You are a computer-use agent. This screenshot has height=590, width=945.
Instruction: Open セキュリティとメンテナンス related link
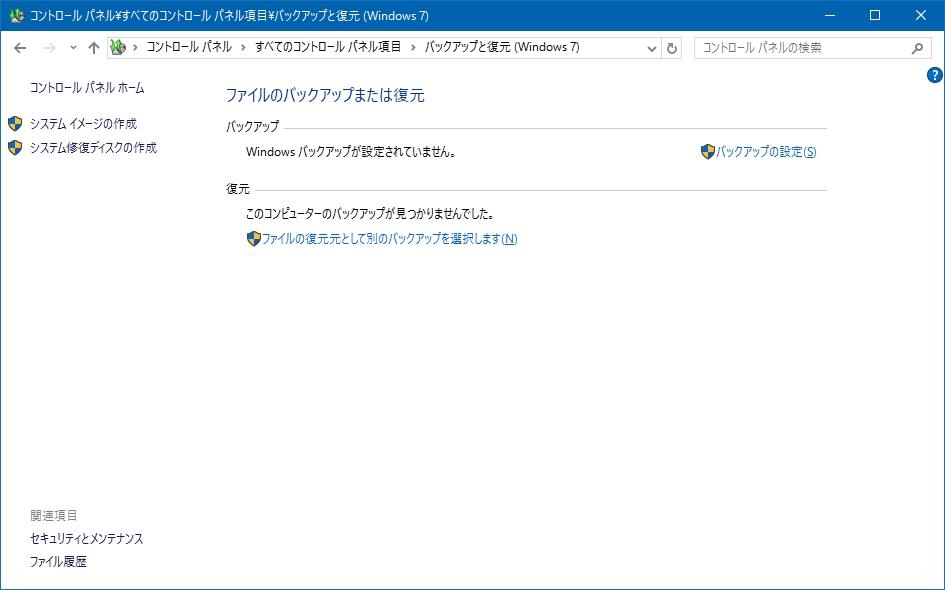pos(87,539)
